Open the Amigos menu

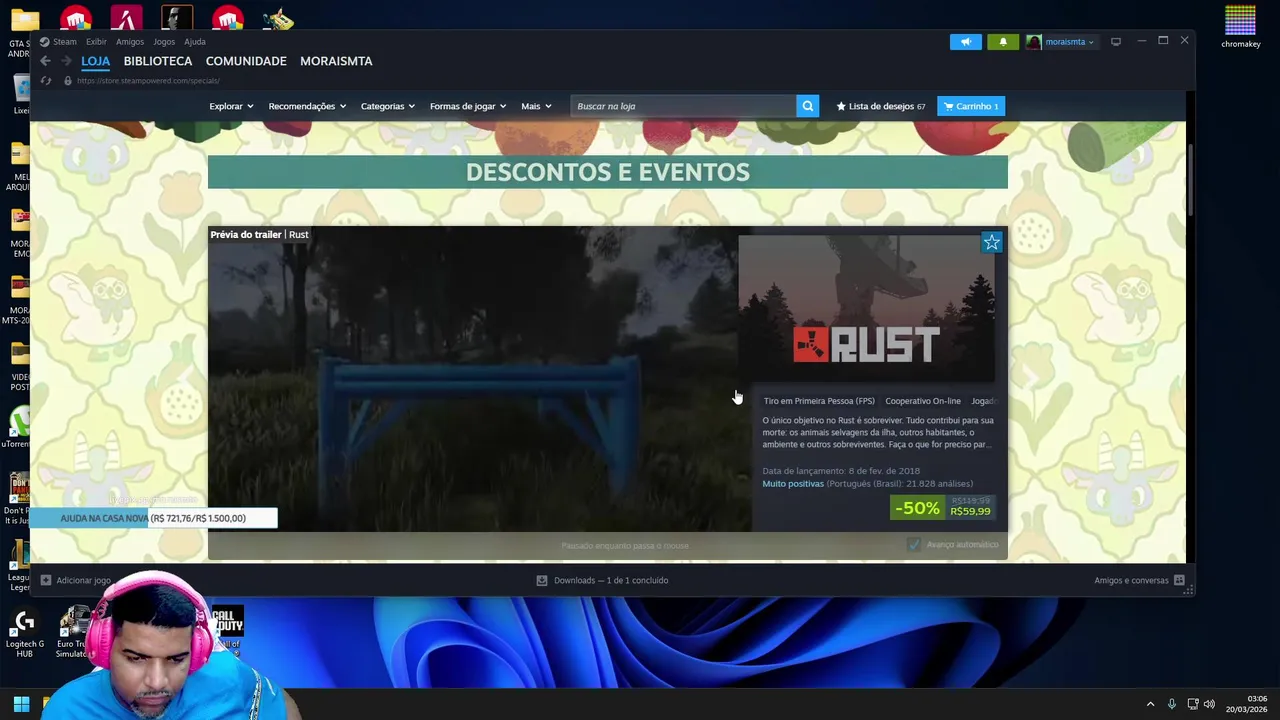[130, 42]
